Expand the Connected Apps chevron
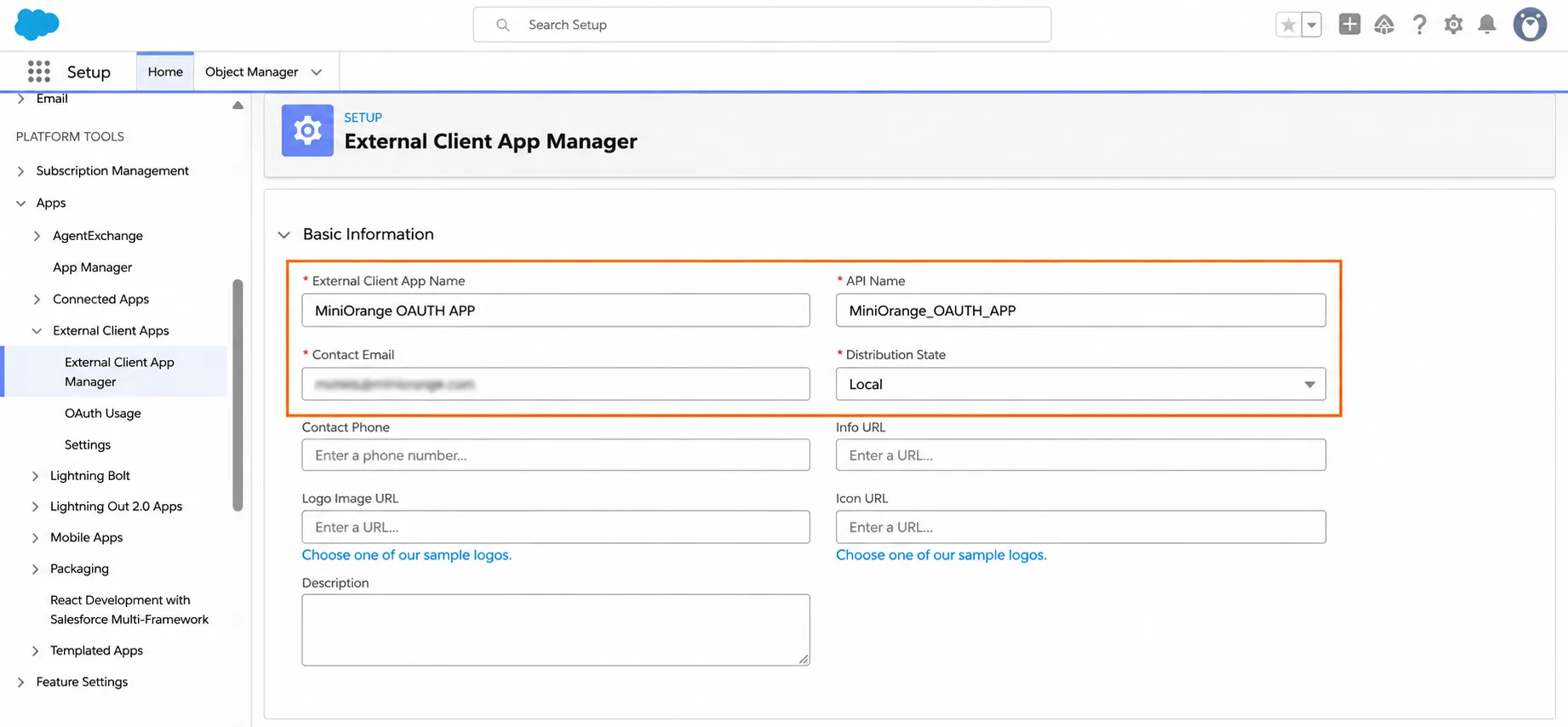1568x727 pixels. click(x=37, y=300)
